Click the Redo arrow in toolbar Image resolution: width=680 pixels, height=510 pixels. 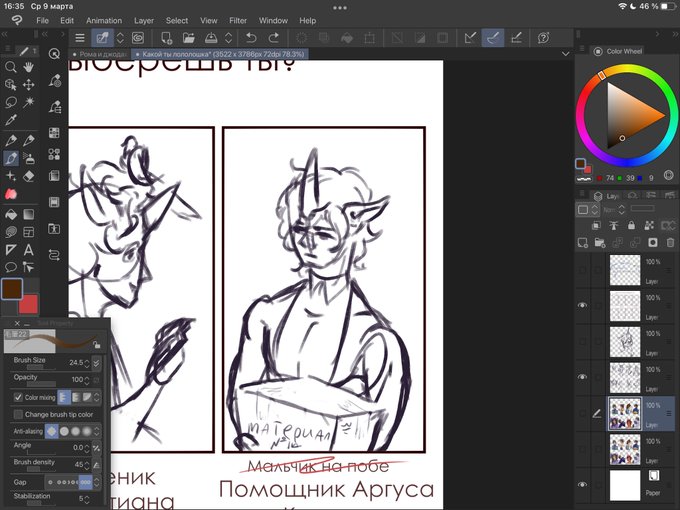point(274,38)
